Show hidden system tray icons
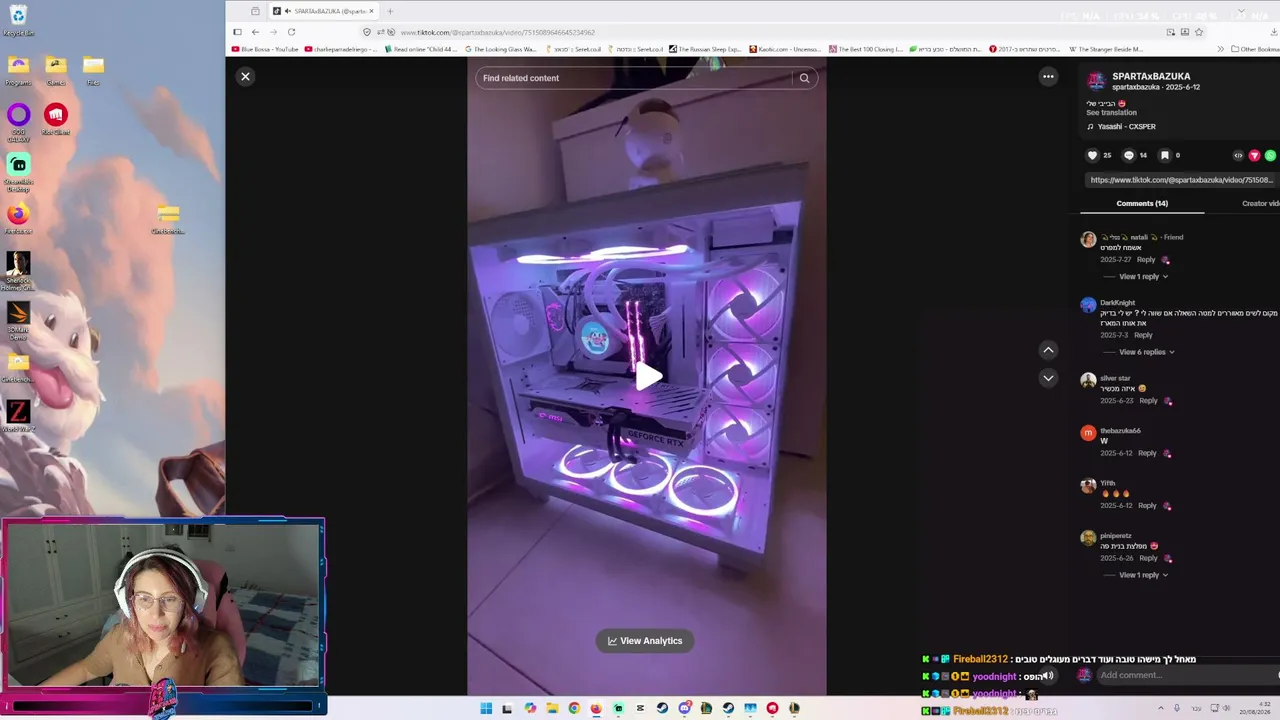The height and width of the screenshot is (720, 1280). pyautogui.click(x=1161, y=708)
